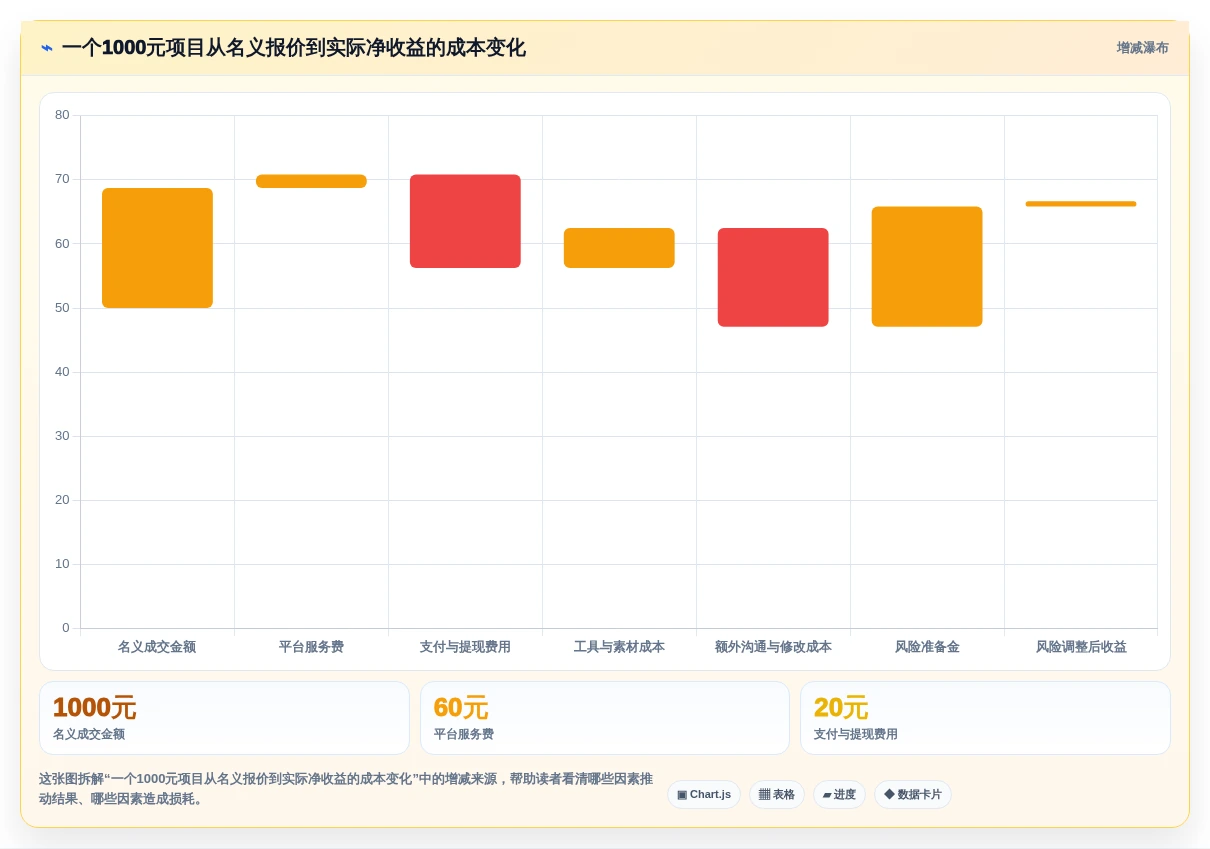The width and height of the screenshot is (1210, 849).
Task: Click the 增减瀑布 label in header
Action: (1142, 48)
